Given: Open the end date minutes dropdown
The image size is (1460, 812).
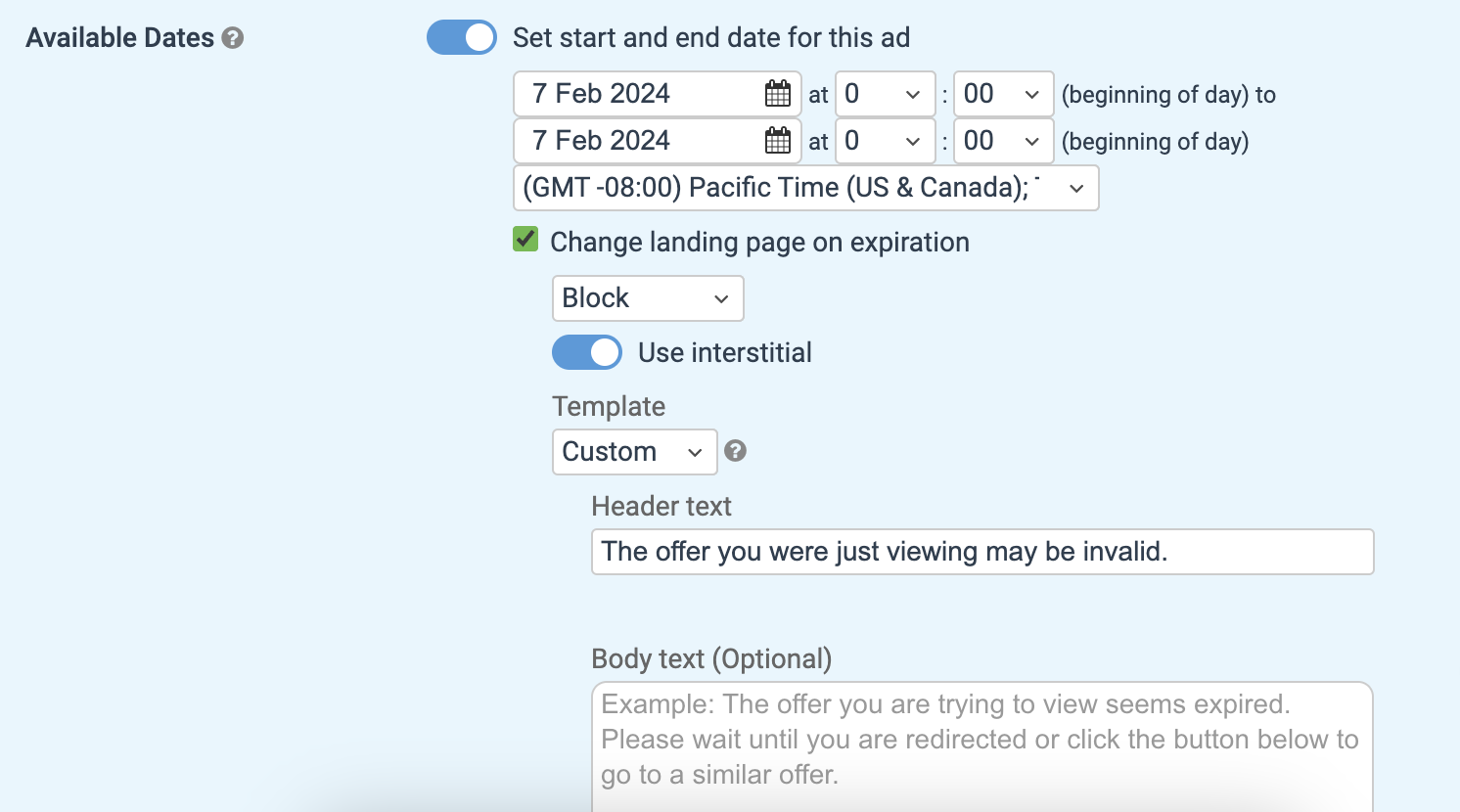Looking at the screenshot, I should pyautogui.click(x=1003, y=141).
